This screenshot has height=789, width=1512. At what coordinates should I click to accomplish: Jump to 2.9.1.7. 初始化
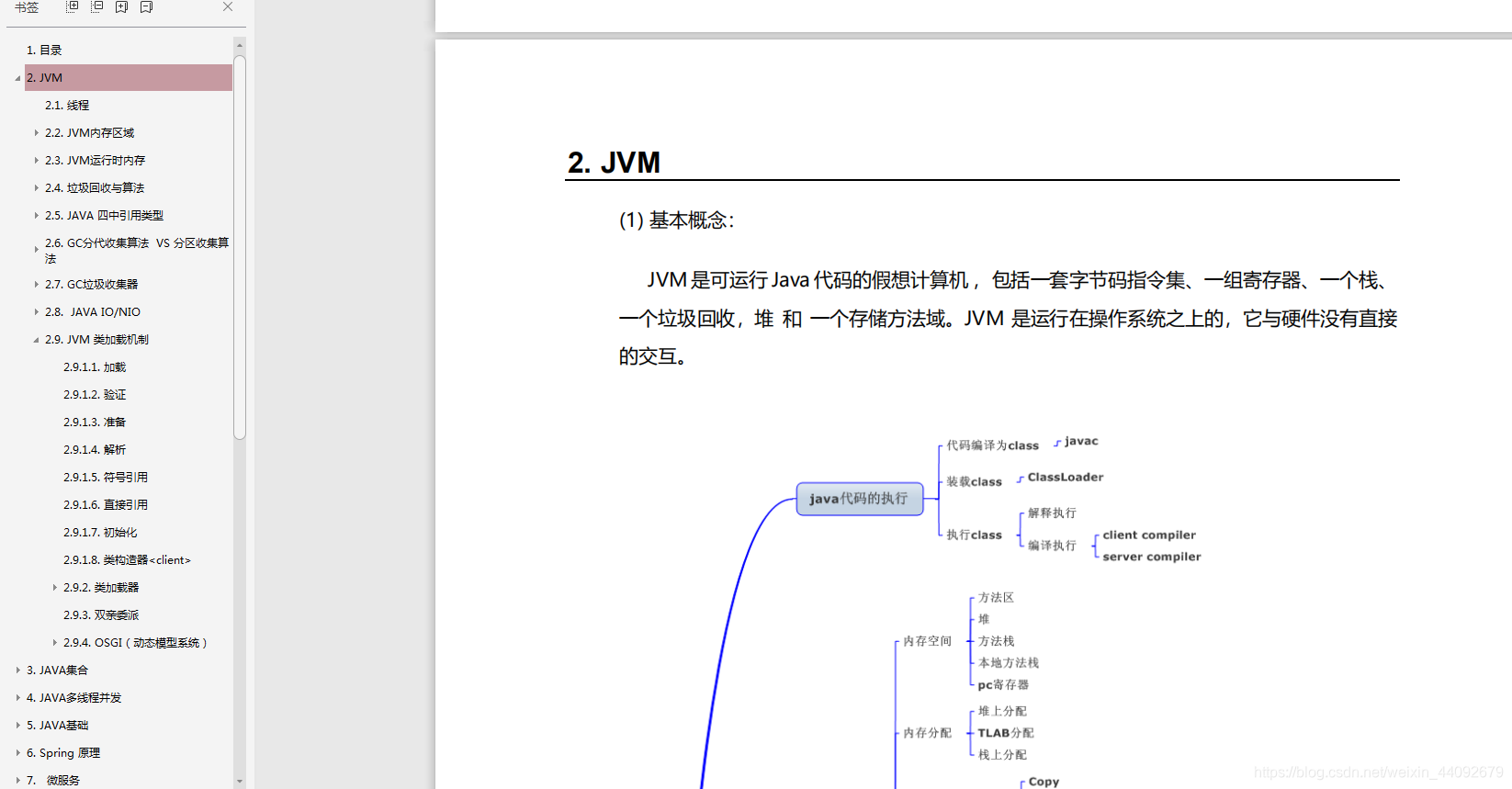(100, 533)
